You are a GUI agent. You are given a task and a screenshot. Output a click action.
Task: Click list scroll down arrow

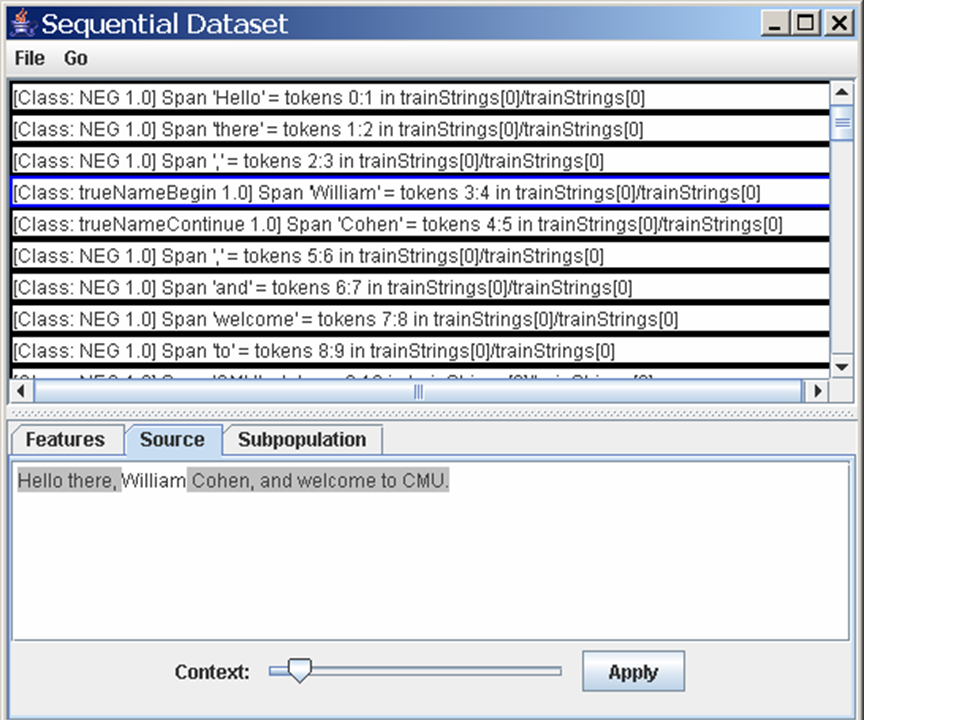(x=842, y=368)
